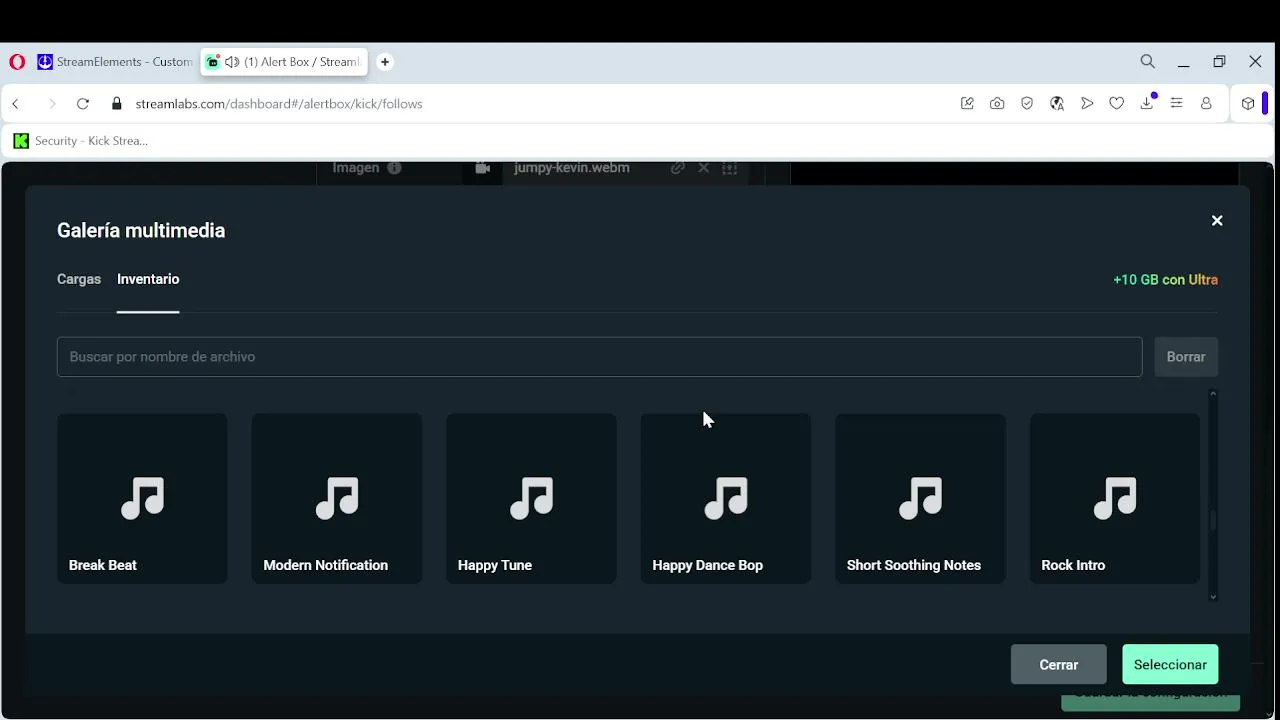Open the extensions cube icon

(x=1248, y=104)
